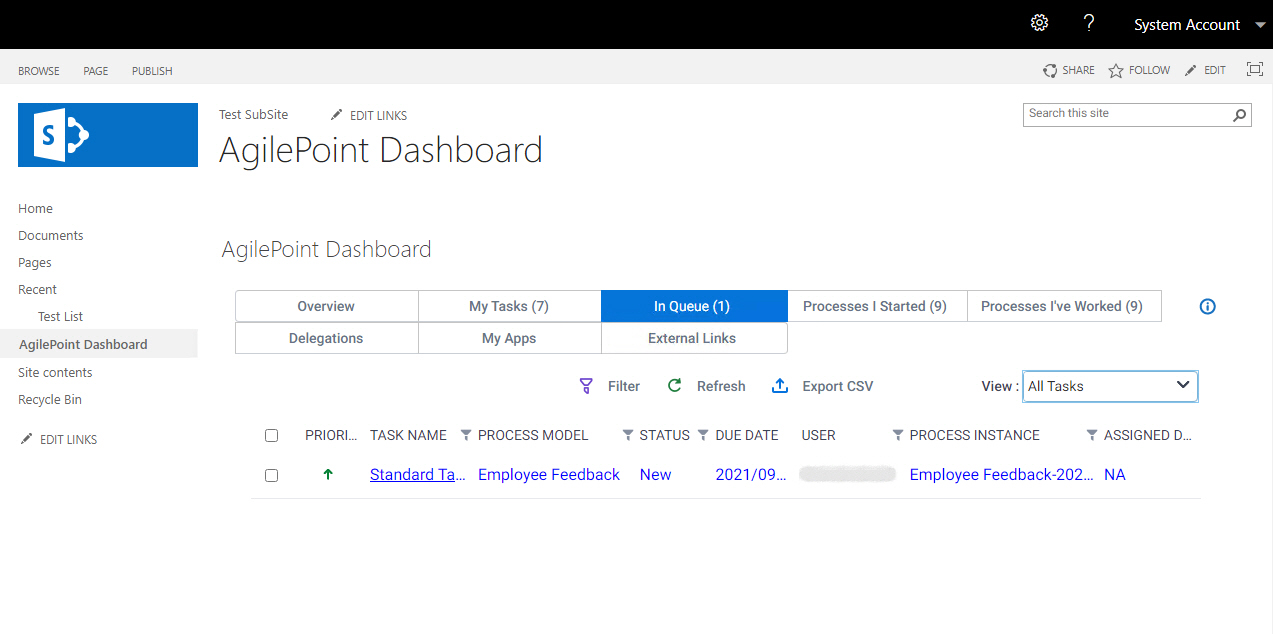Go to Home in the left navigation
Viewport: 1273px width, 634px height.
tap(35, 208)
